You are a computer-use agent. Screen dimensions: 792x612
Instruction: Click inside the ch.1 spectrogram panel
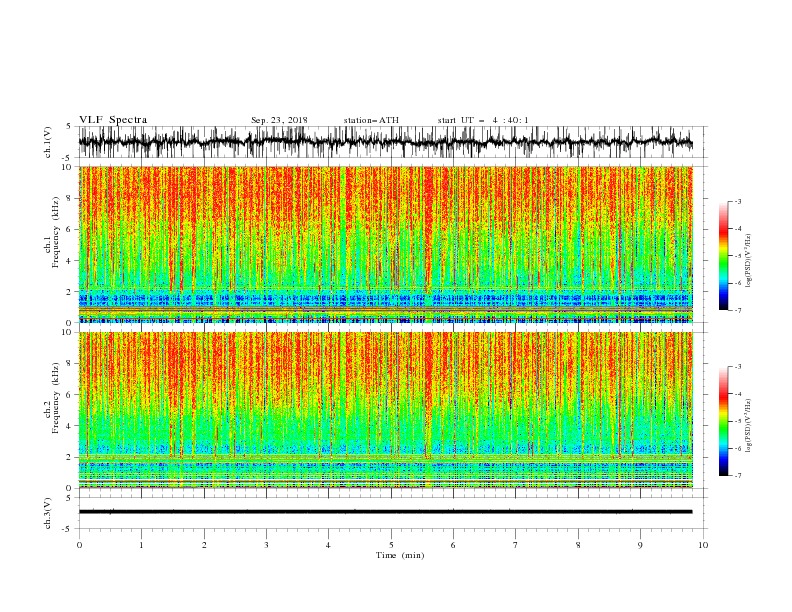[x=386, y=244]
